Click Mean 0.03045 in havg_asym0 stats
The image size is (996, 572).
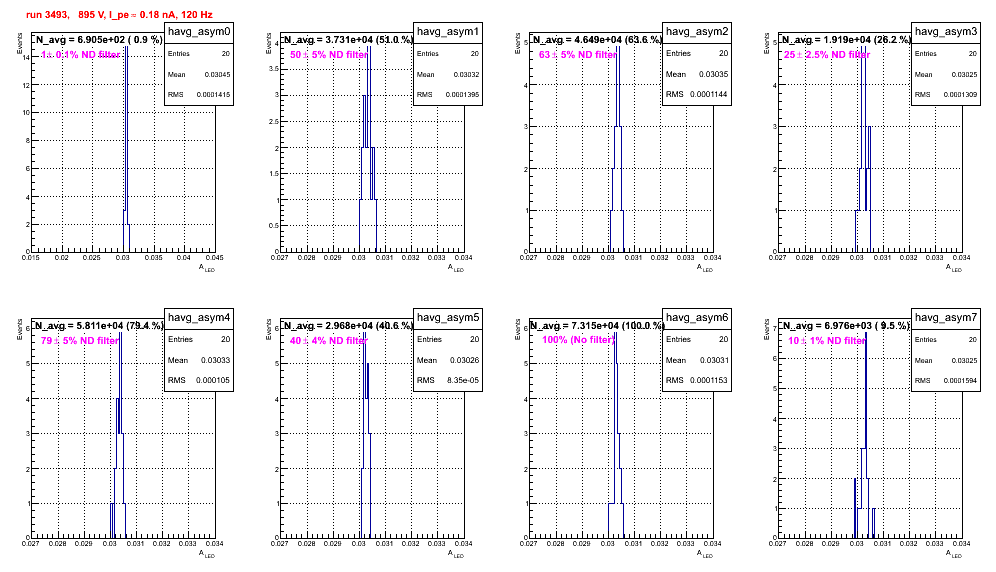[x=199, y=75]
